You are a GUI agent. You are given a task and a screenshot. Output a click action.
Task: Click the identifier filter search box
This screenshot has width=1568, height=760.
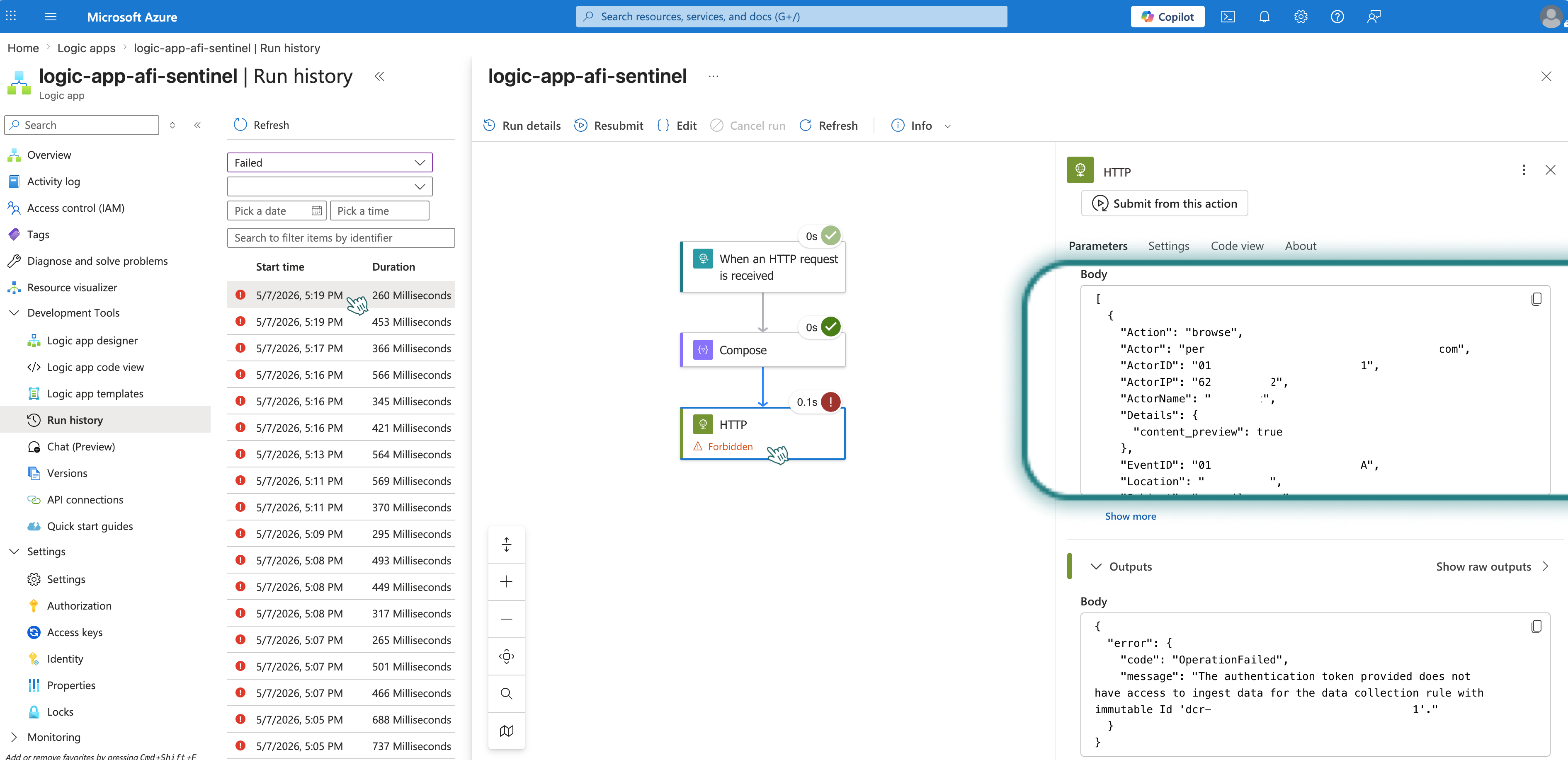pyautogui.click(x=341, y=237)
